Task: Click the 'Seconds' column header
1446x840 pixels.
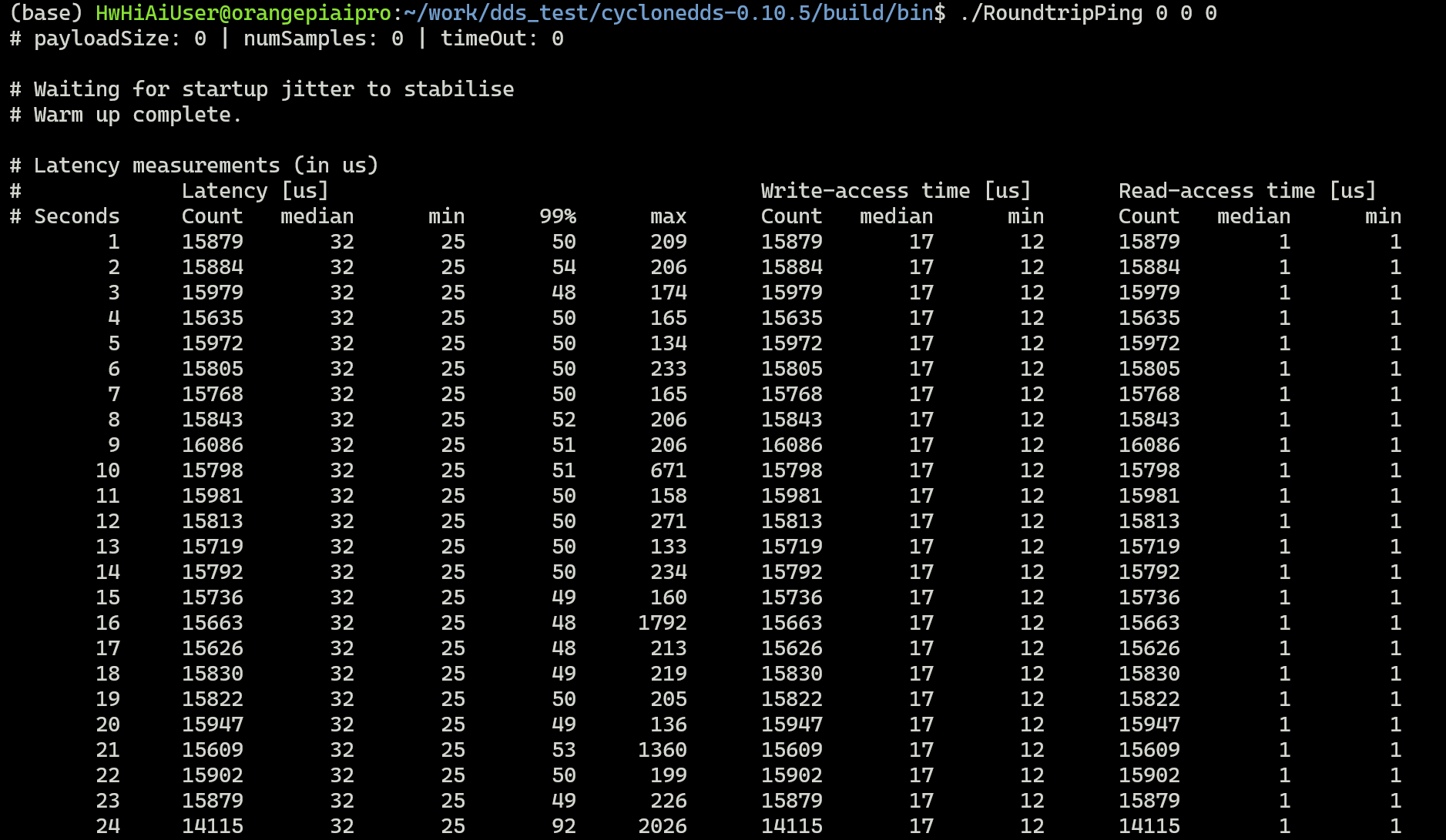Action: coord(77,216)
